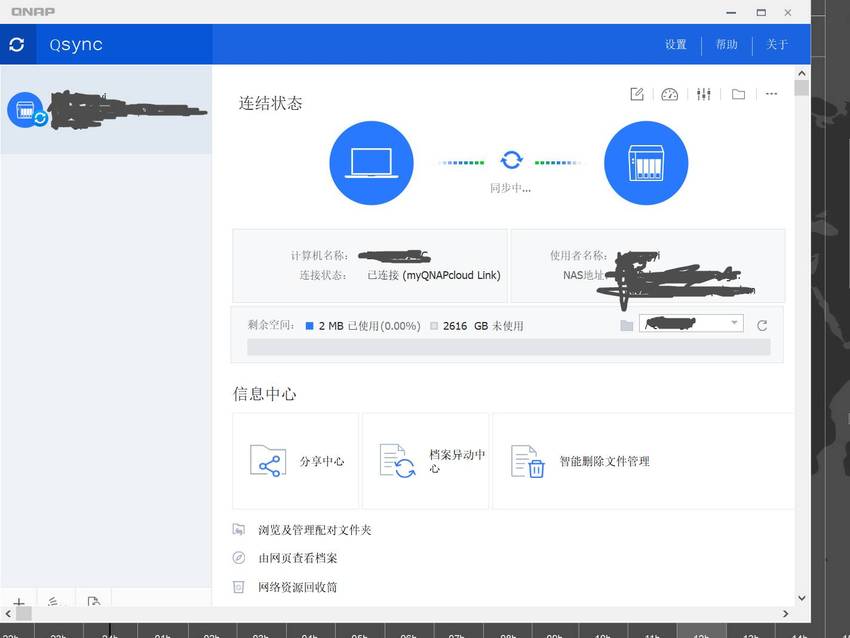Click the vertical scrollbar up arrow
The width and height of the screenshot is (850, 638).
802,73
